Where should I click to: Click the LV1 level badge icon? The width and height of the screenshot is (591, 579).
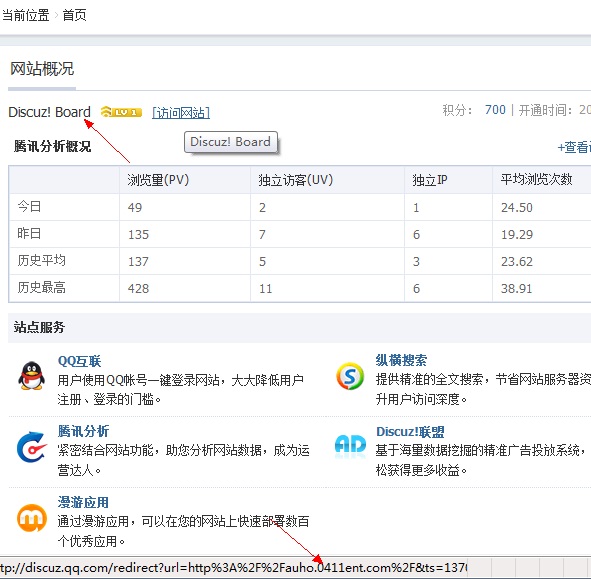121,112
